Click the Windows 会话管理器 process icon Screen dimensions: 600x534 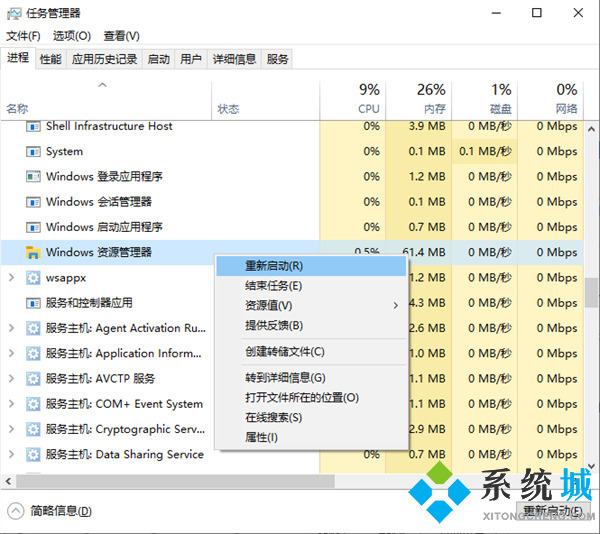[x=33, y=202]
